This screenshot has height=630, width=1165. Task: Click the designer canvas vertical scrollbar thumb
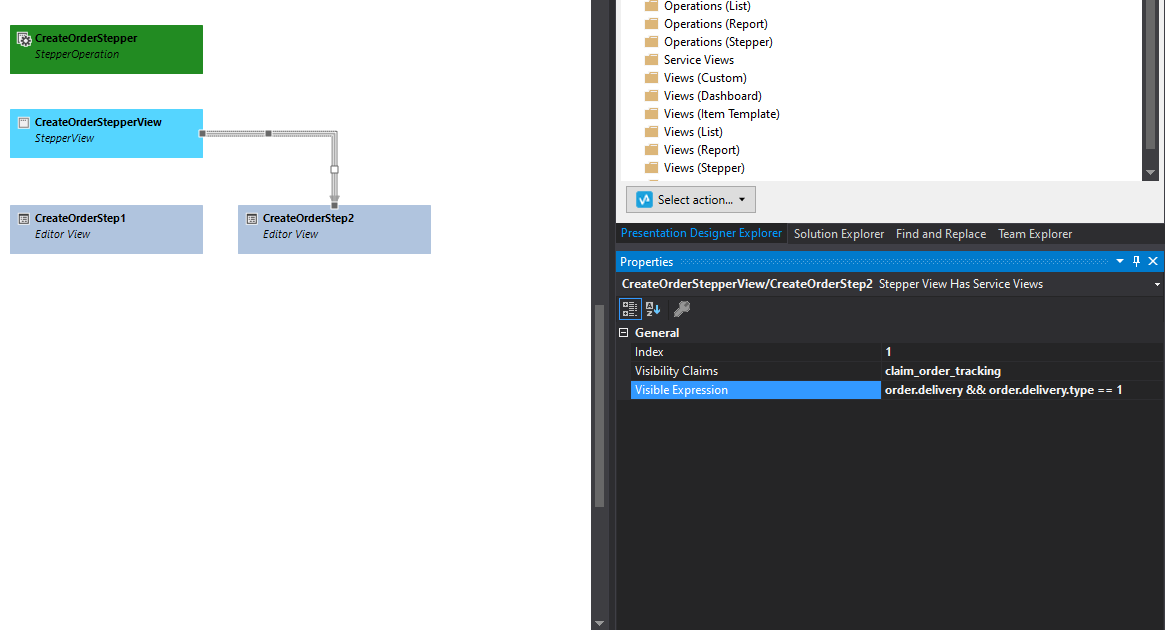click(600, 406)
